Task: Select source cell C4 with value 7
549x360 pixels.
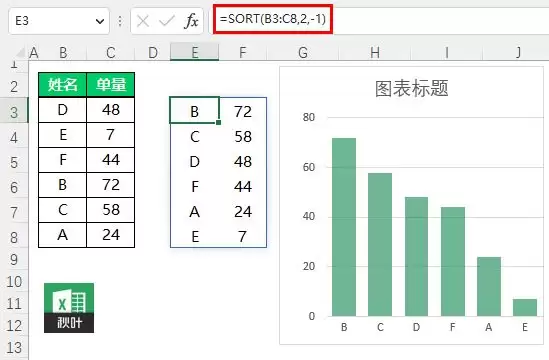Action: (111, 135)
